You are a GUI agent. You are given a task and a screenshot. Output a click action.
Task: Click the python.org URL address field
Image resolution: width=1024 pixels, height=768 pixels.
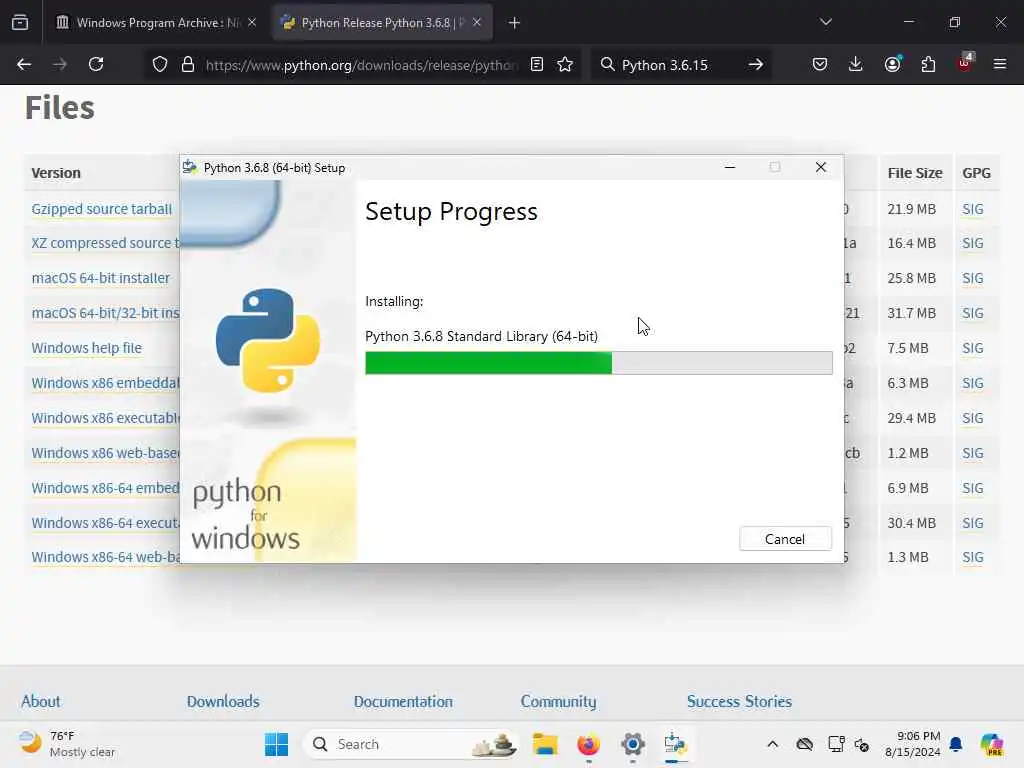(361, 65)
